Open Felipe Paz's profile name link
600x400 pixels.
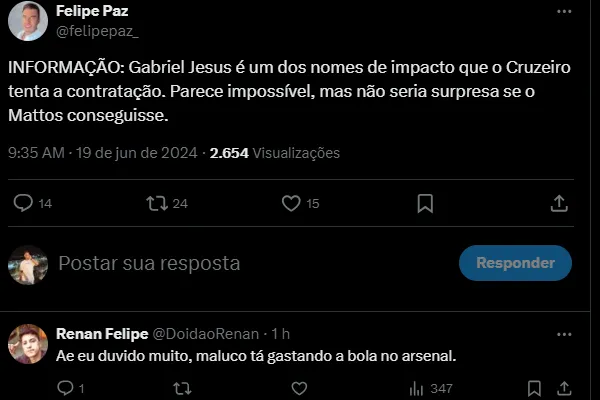[92, 11]
